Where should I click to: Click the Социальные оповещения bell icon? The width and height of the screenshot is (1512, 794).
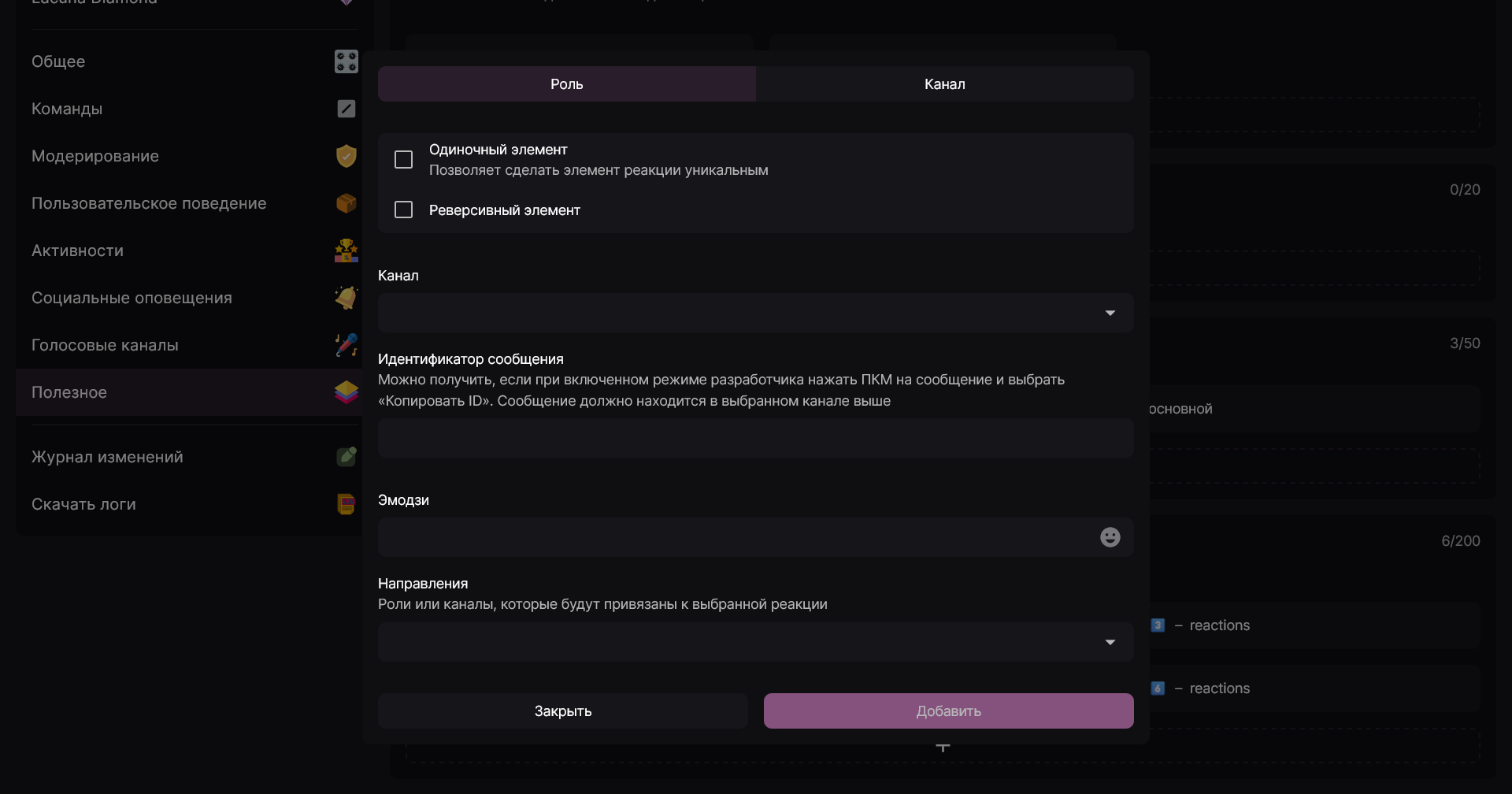(346, 298)
